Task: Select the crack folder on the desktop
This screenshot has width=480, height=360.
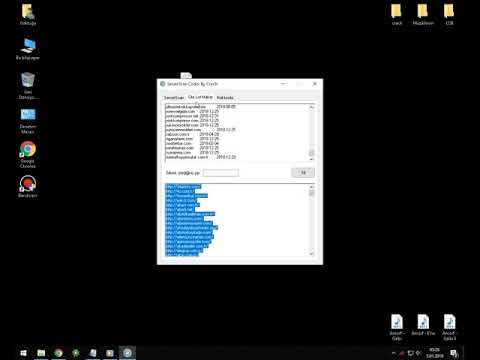Action: (x=397, y=14)
